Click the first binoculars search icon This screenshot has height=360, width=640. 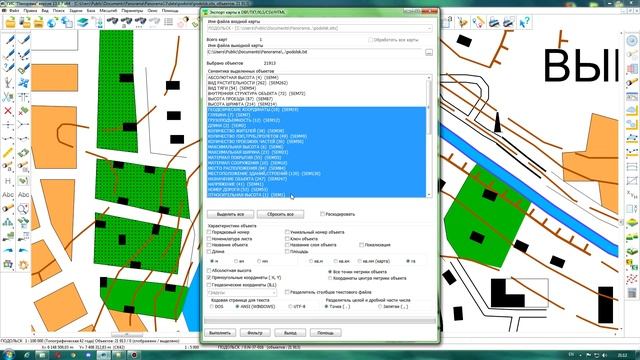(112, 22)
